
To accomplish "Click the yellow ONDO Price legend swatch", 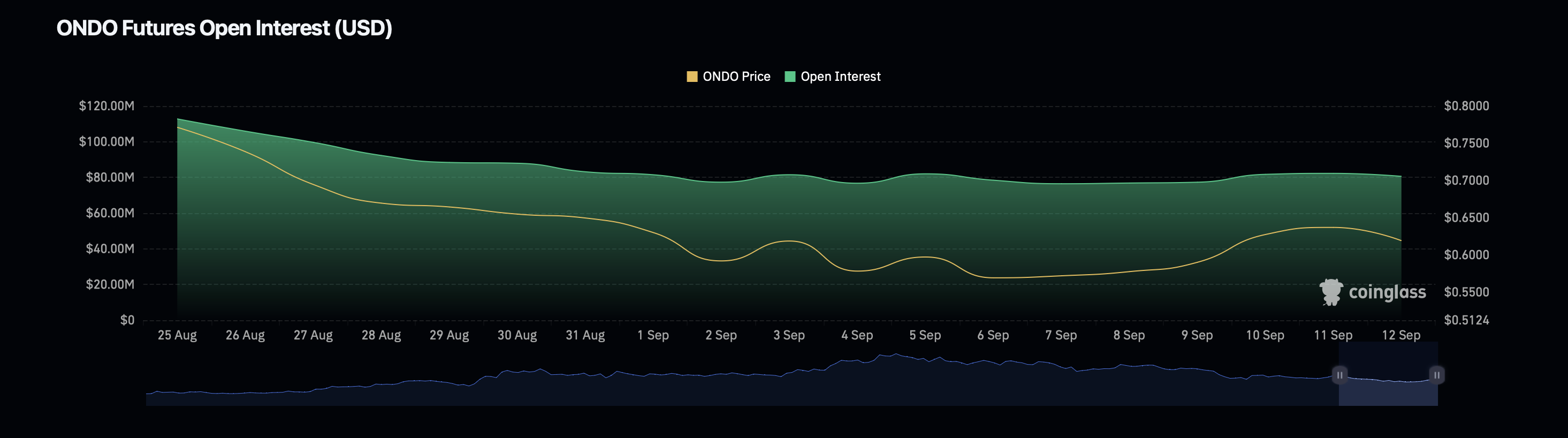I will (x=692, y=77).
